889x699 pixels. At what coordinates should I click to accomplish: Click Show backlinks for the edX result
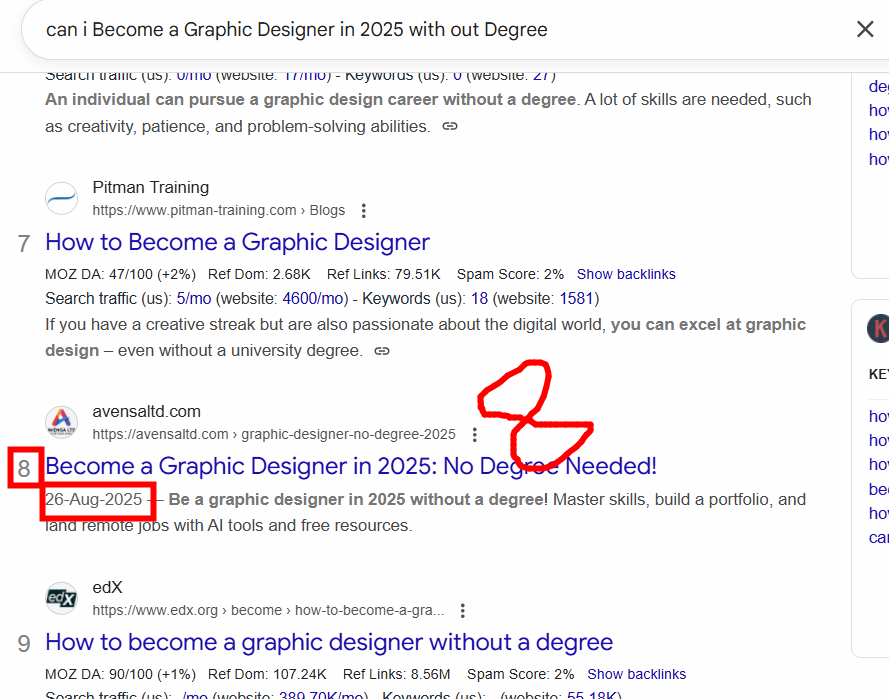pos(636,674)
